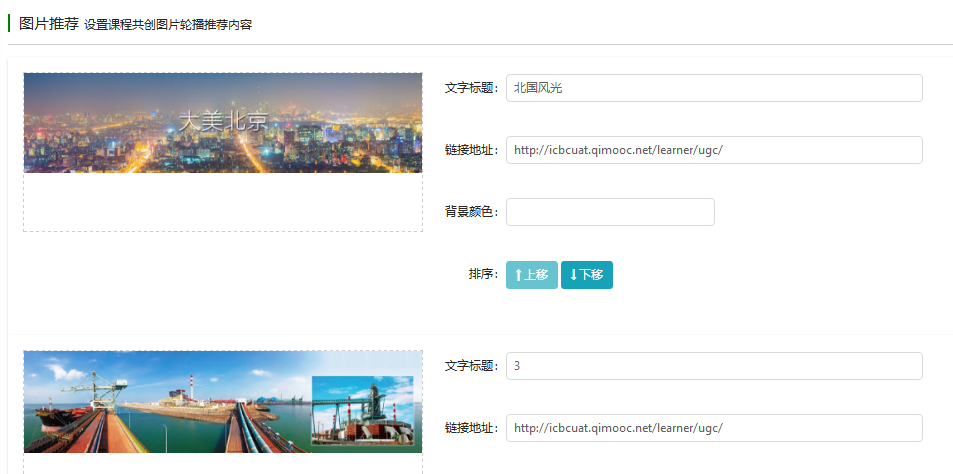The height and width of the screenshot is (474, 953).
Task: Click the 下移 (move down) button
Action: (x=587, y=275)
